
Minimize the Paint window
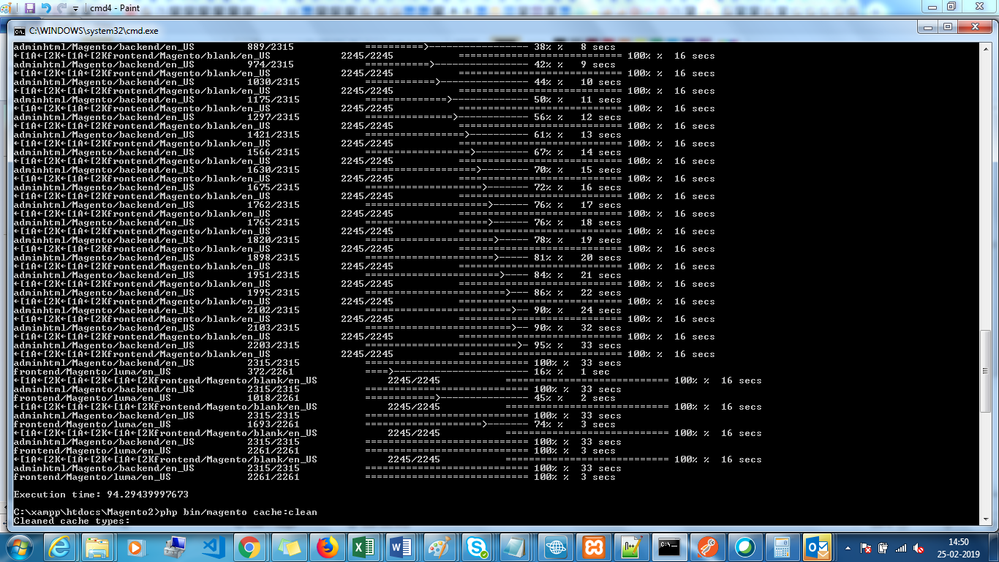pyautogui.click(x=932, y=7)
